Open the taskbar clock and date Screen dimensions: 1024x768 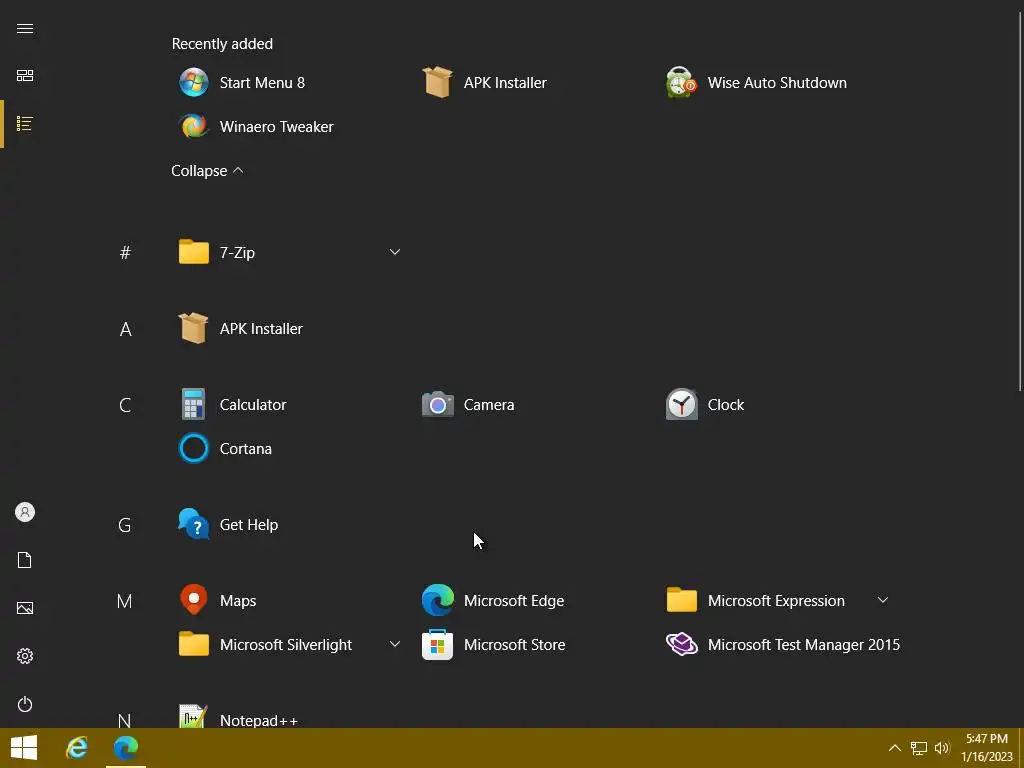986,748
